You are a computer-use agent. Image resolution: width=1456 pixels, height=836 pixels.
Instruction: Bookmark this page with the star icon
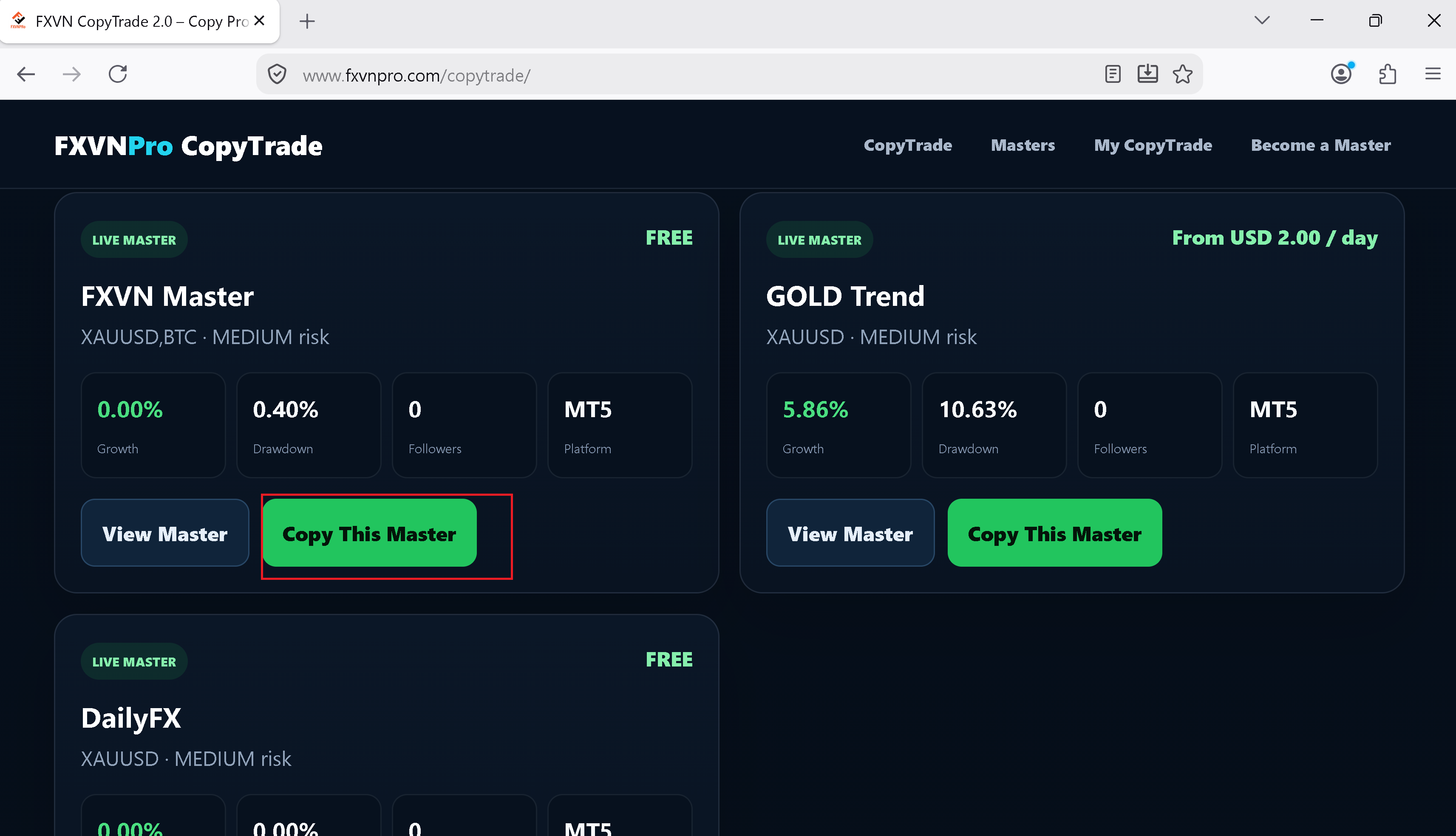(1183, 74)
